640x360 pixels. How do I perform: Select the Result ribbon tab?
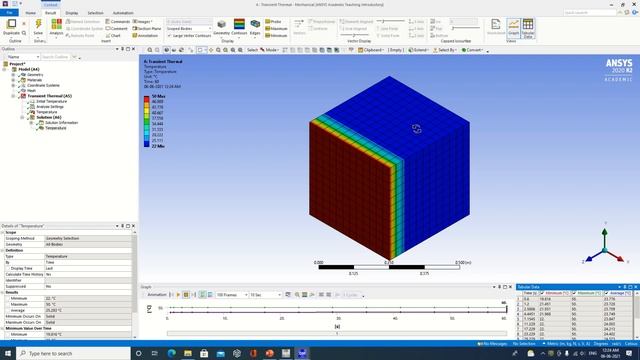tap(50, 13)
